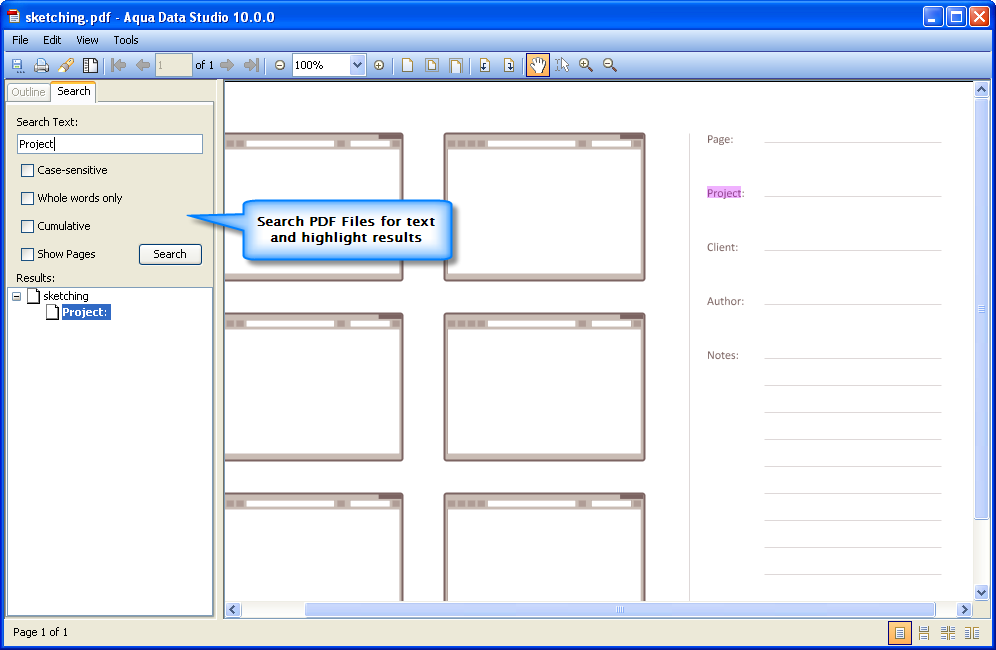Select the Hand pan tool
The height and width of the screenshot is (650, 996).
[537, 65]
